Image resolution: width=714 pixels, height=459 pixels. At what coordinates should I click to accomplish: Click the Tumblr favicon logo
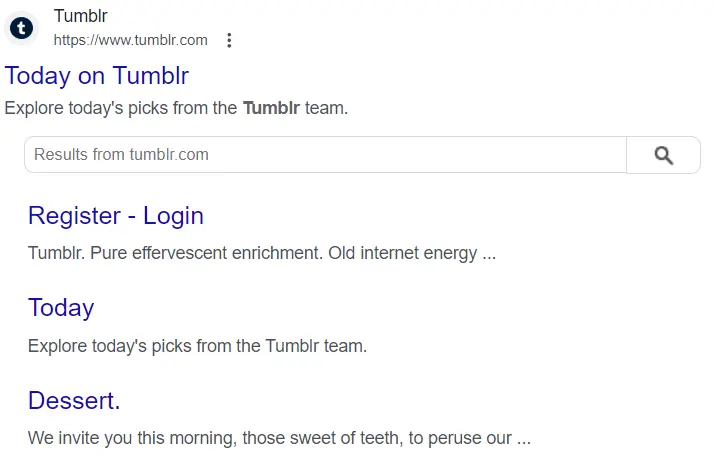(x=21, y=27)
